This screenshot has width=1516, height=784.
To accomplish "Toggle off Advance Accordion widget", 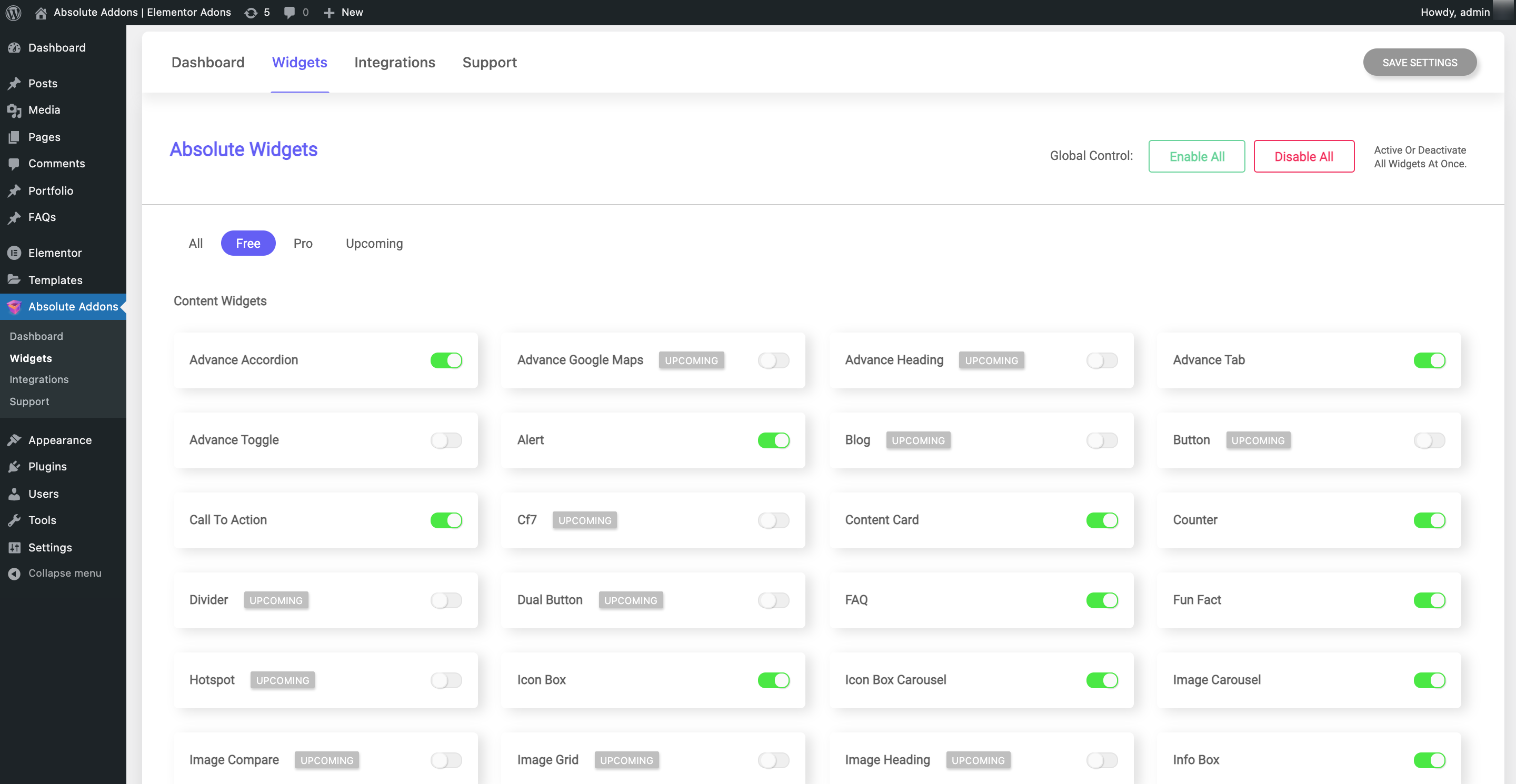I will [x=446, y=360].
